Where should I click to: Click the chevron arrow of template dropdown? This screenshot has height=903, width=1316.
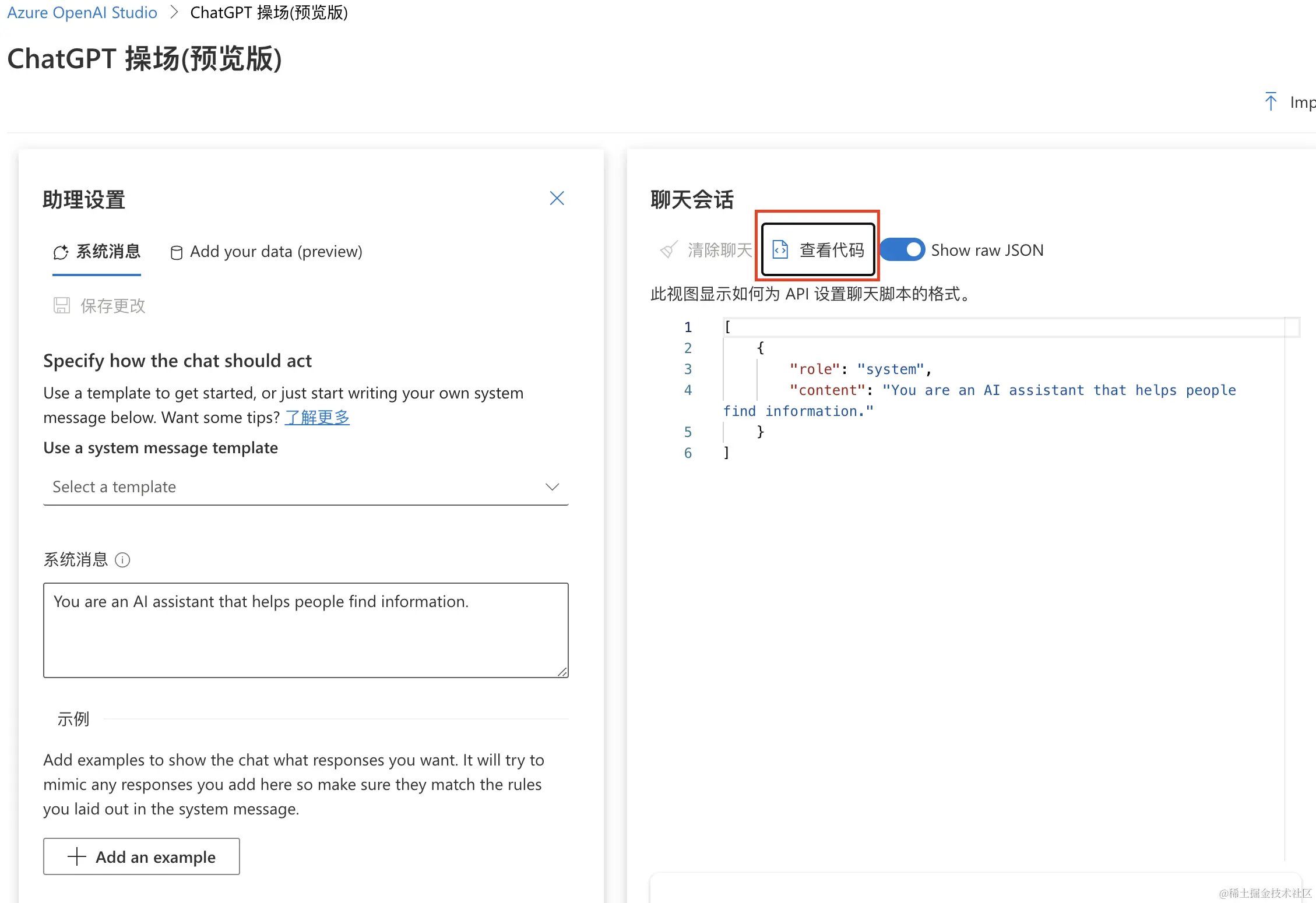[x=552, y=487]
